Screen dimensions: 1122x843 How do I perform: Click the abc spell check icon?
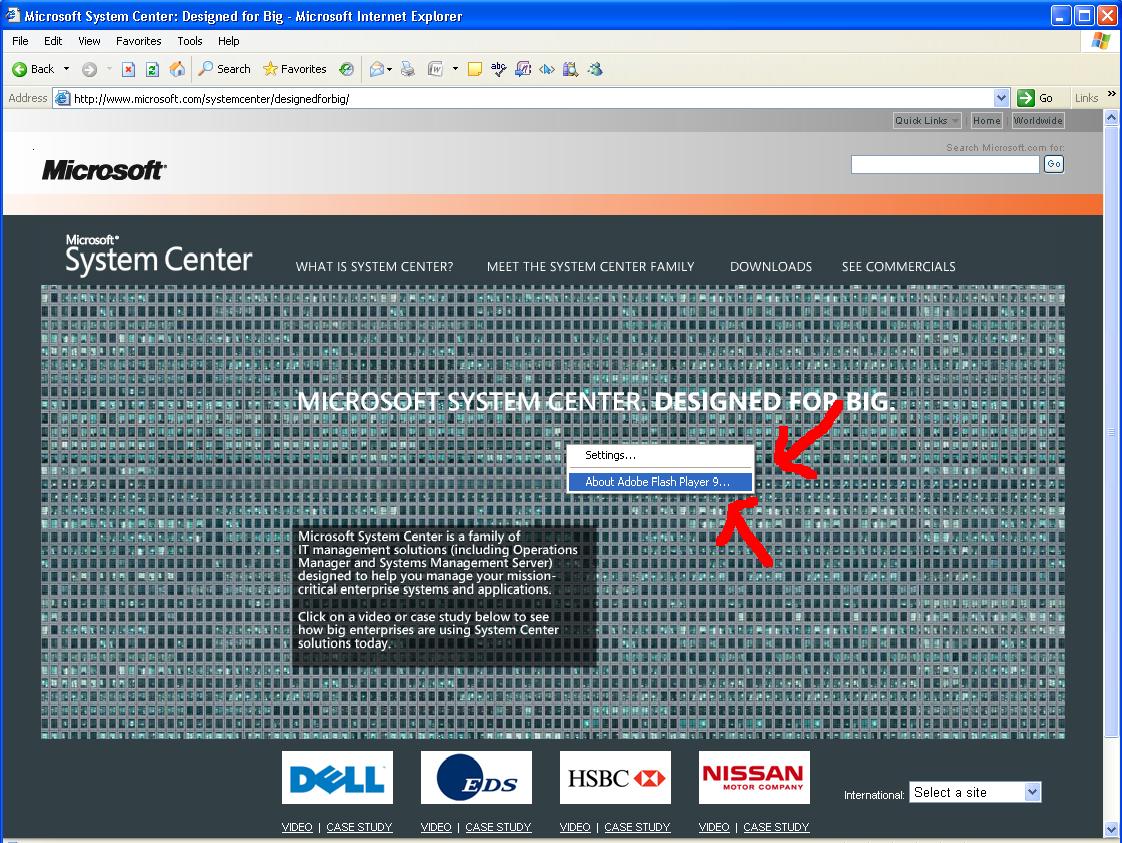[499, 69]
